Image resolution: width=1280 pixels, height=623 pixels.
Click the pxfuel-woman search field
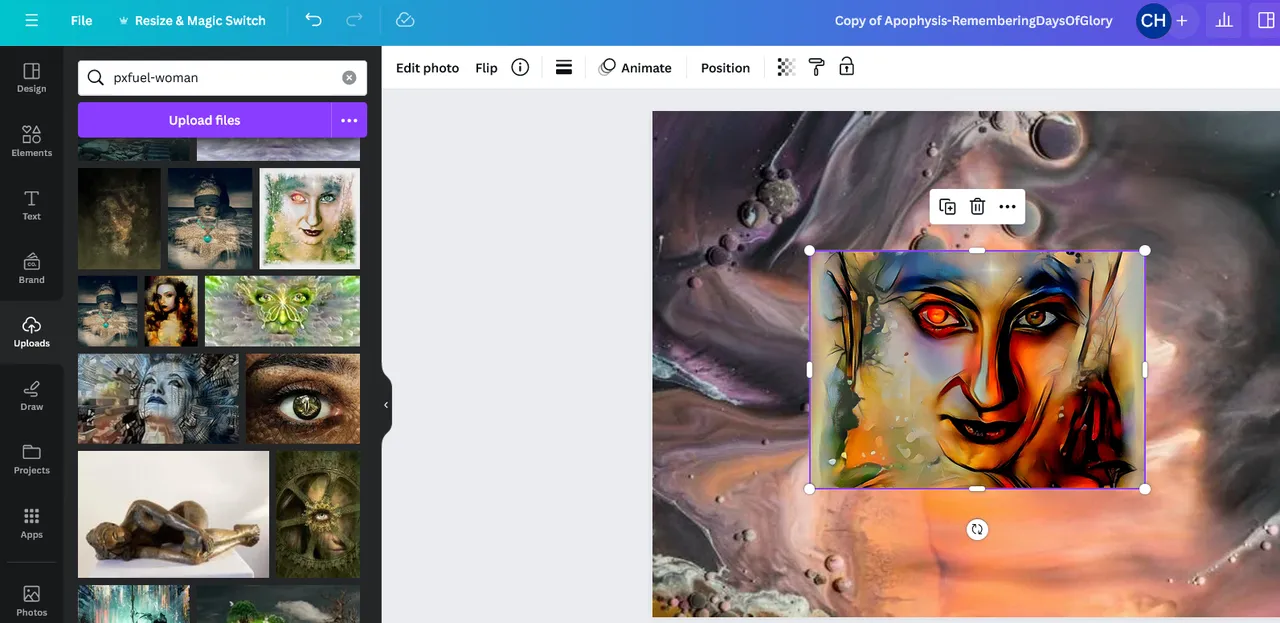222,78
